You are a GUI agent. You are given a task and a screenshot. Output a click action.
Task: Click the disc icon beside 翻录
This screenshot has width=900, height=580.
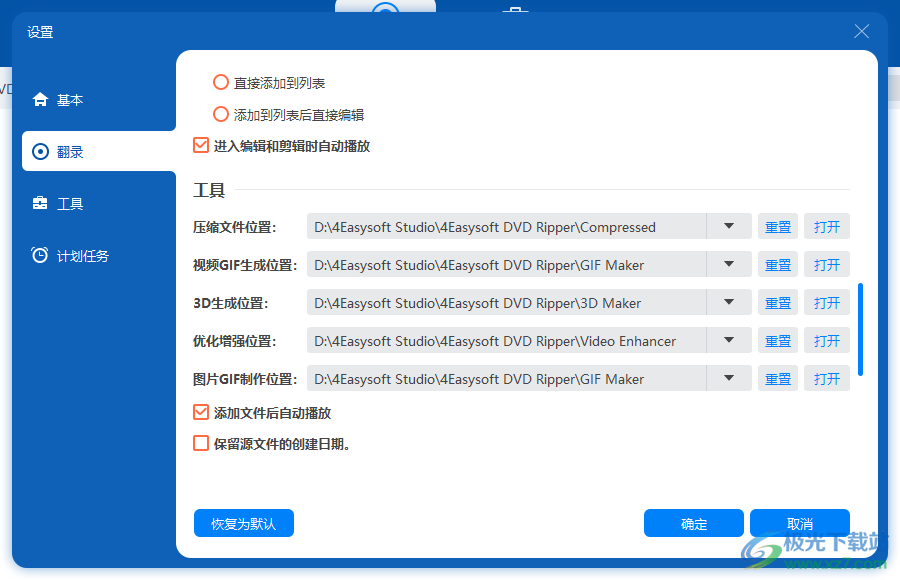(x=40, y=152)
